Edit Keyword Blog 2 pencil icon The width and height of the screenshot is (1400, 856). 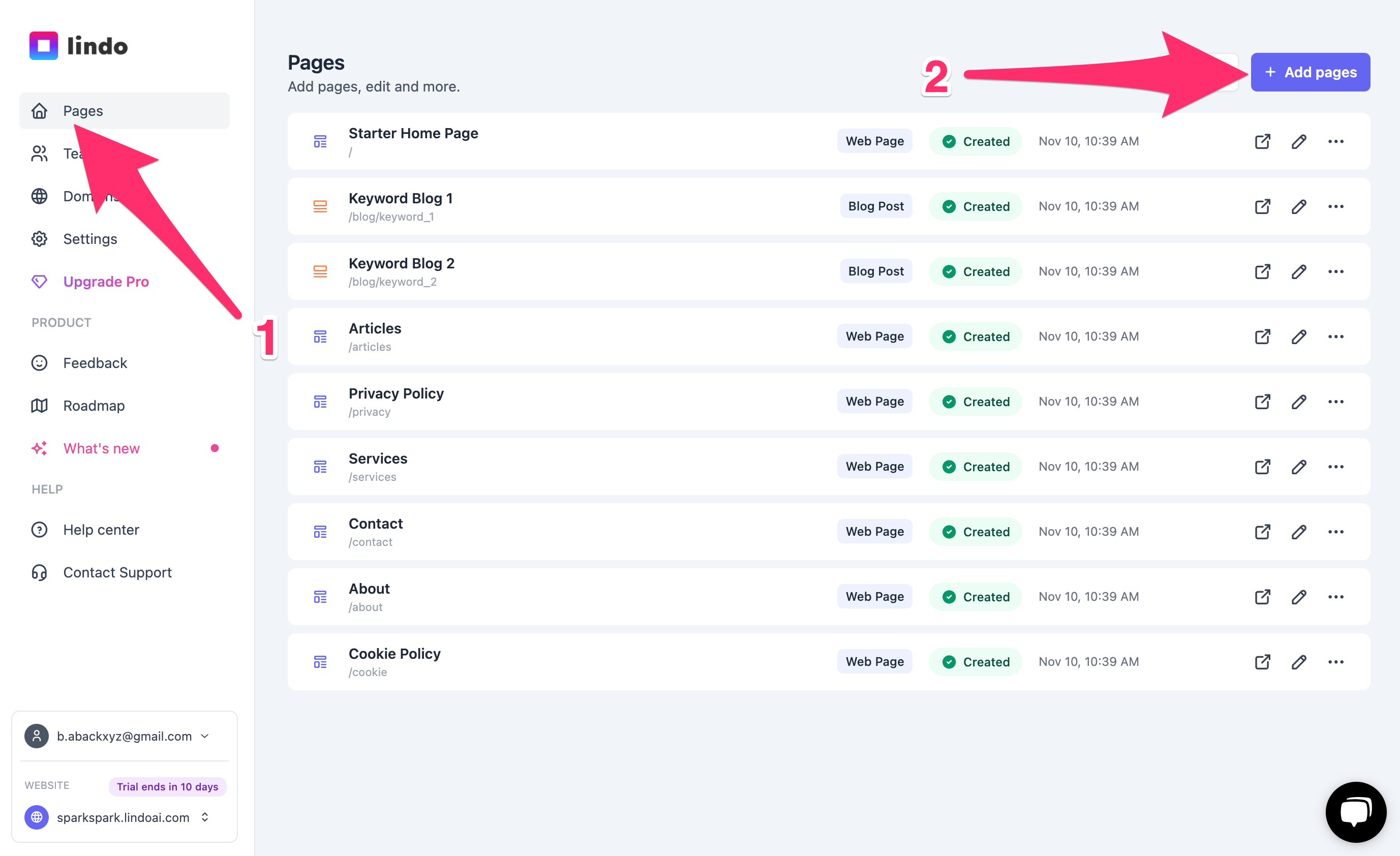(1299, 271)
